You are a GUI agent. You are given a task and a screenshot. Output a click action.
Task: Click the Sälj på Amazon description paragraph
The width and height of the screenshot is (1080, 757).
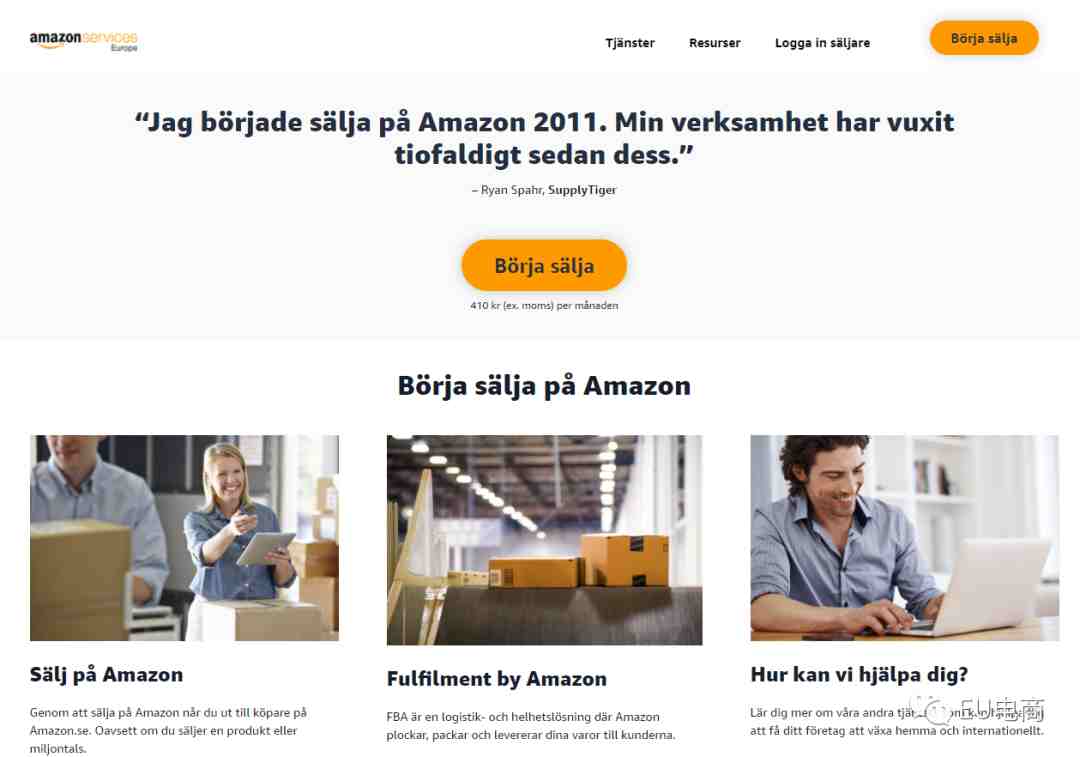(168, 730)
